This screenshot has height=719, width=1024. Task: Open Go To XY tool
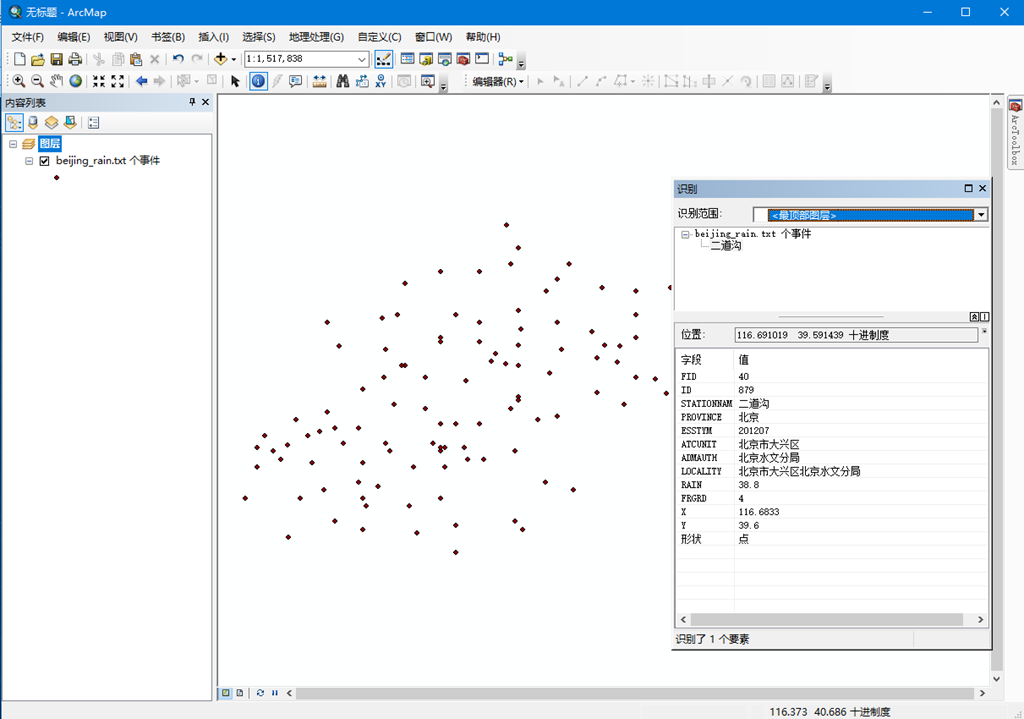[x=381, y=81]
